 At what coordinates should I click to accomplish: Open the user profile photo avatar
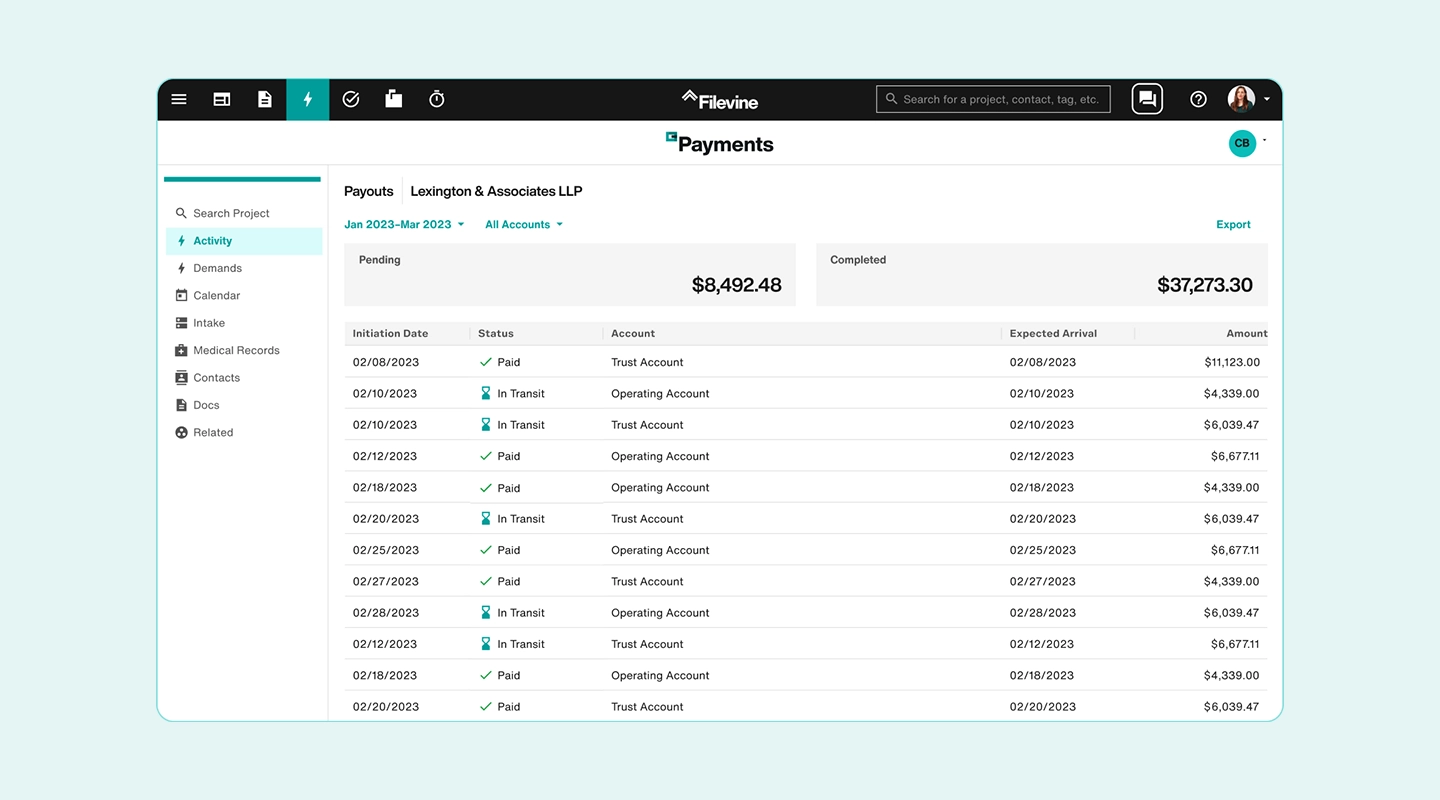coord(1241,99)
